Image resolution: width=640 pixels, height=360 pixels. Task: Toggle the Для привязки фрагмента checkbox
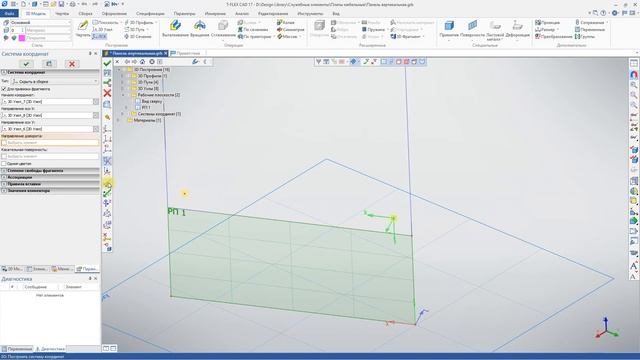(x=4, y=89)
